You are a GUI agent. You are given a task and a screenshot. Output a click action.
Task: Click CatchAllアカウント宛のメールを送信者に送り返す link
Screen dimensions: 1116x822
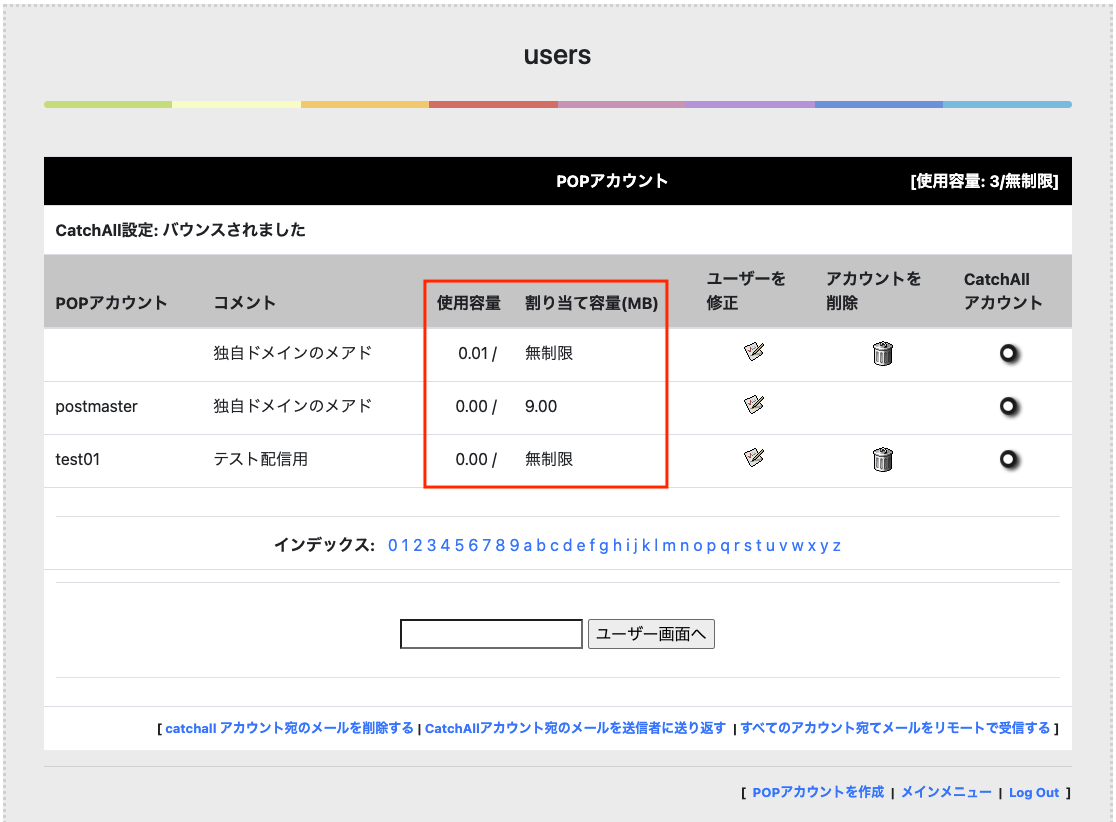click(x=575, y=728)
